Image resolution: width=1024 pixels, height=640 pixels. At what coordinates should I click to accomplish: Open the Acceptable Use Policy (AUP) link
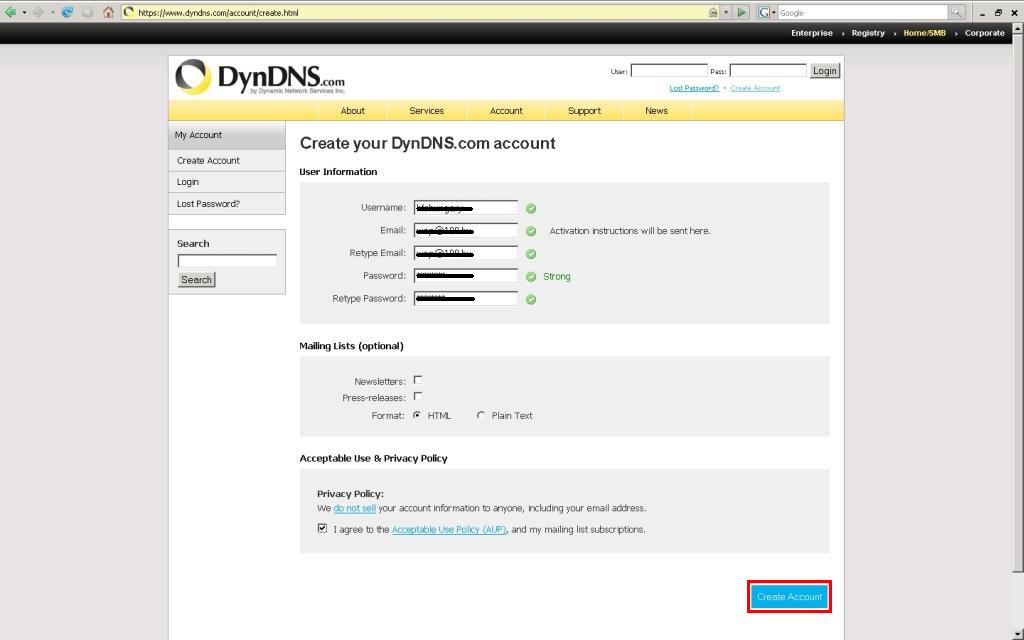(x=449, y=530)
